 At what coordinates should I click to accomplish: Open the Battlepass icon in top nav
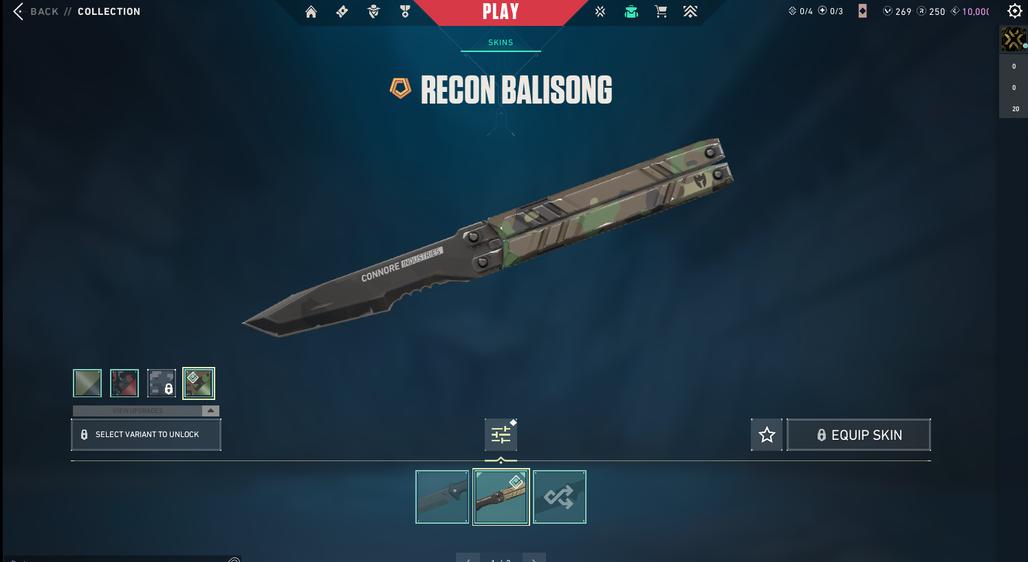pos(342,11)
